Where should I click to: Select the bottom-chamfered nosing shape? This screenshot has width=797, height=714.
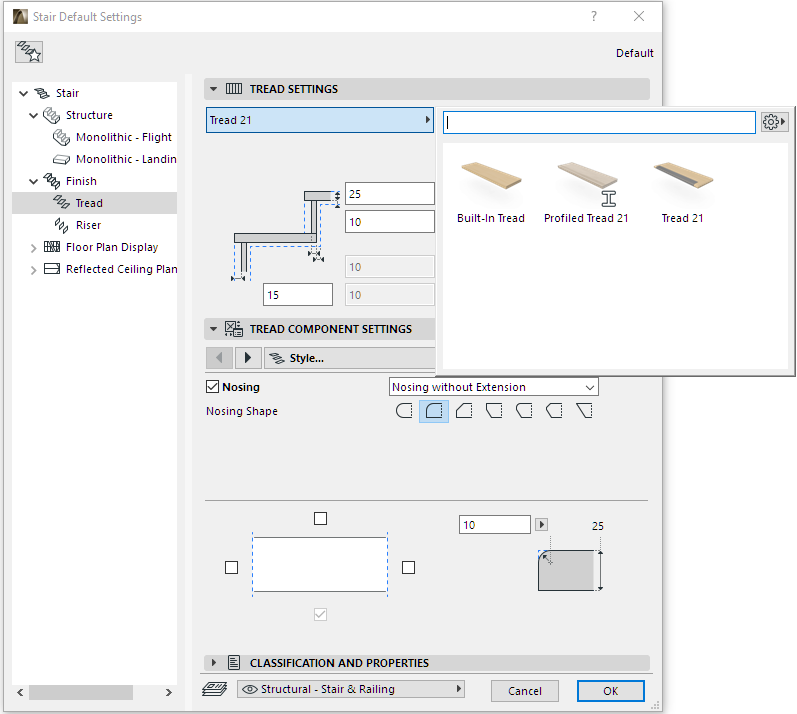coord(494,411)
